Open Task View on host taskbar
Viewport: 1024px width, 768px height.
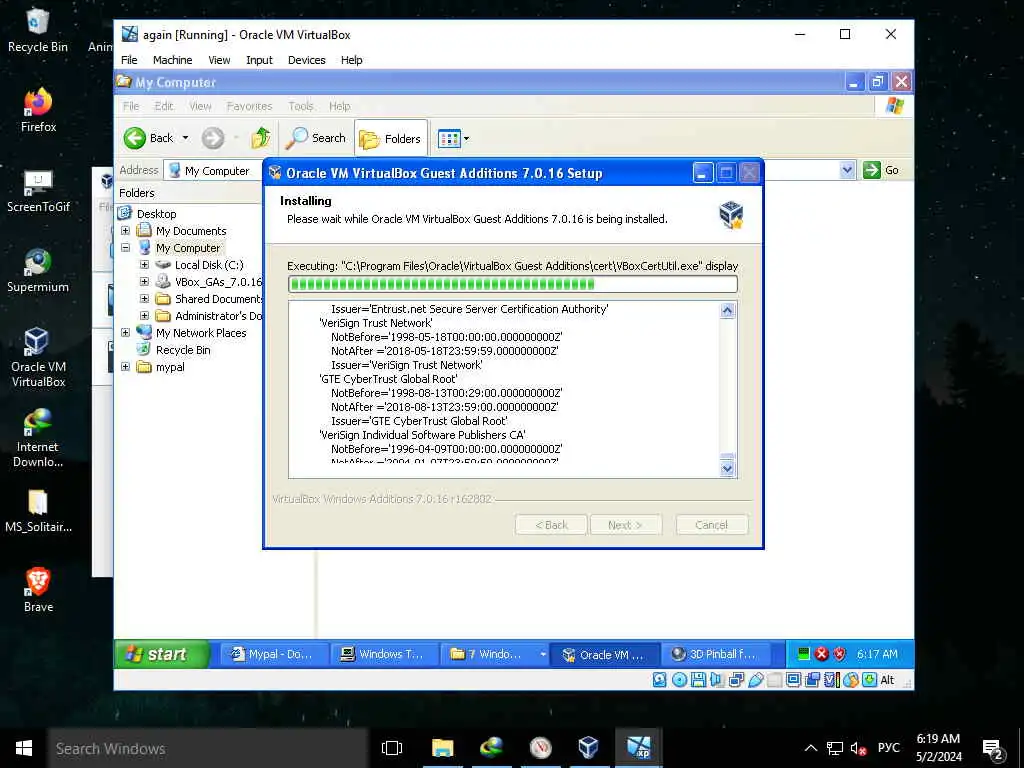pyautogui.click(x=392, y=748)
